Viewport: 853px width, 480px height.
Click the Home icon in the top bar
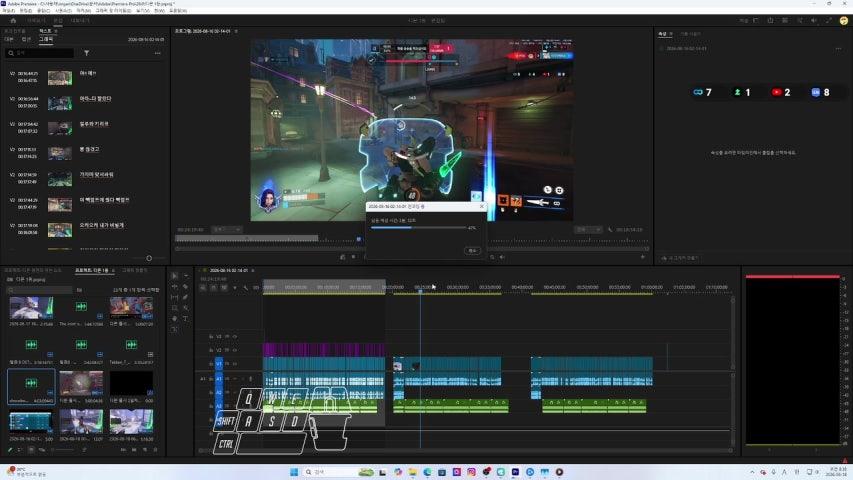14,21
